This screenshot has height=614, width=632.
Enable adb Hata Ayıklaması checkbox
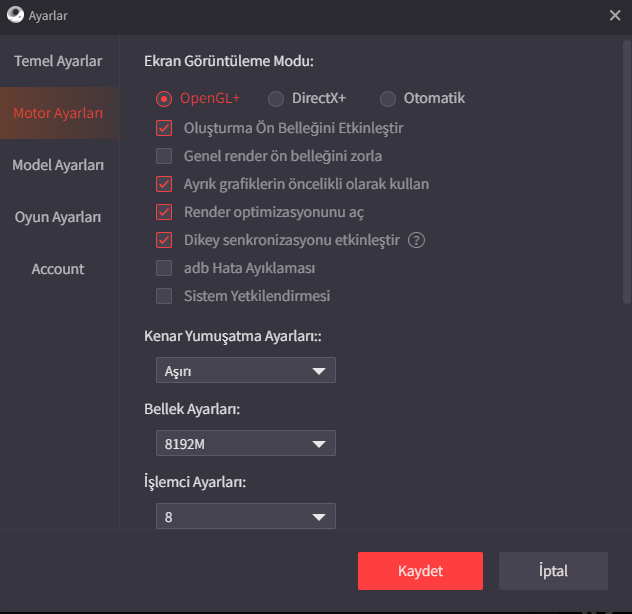[x=165, y=268]
